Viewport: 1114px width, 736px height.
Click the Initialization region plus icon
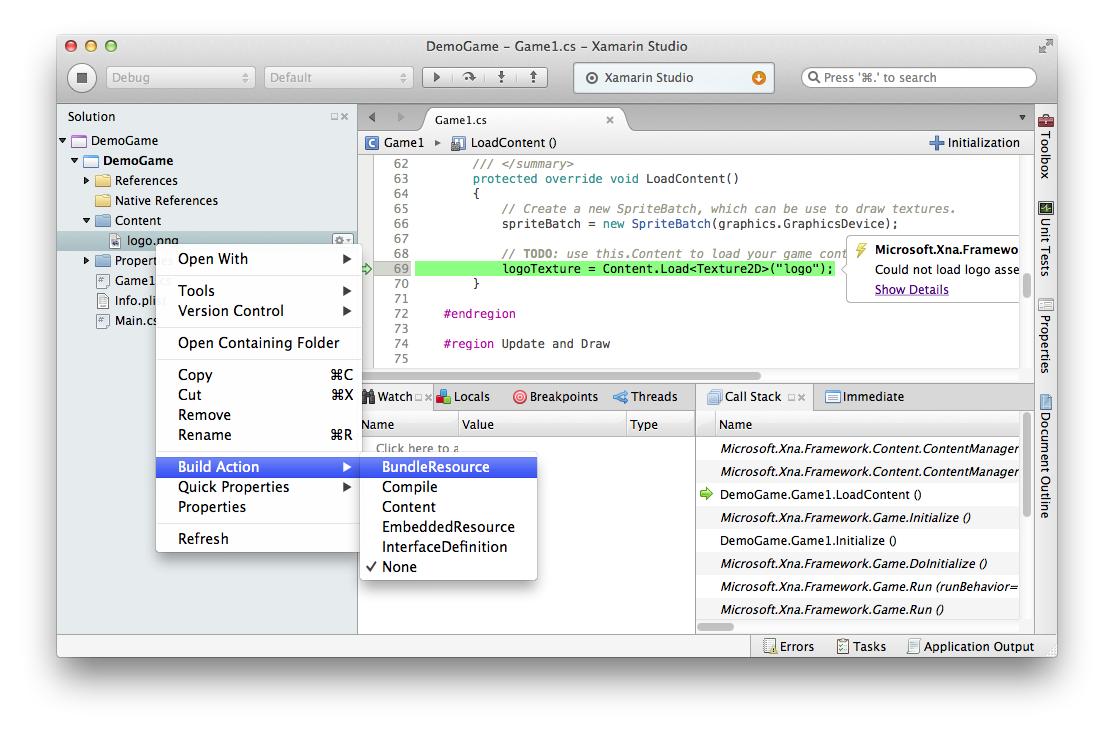936,143
